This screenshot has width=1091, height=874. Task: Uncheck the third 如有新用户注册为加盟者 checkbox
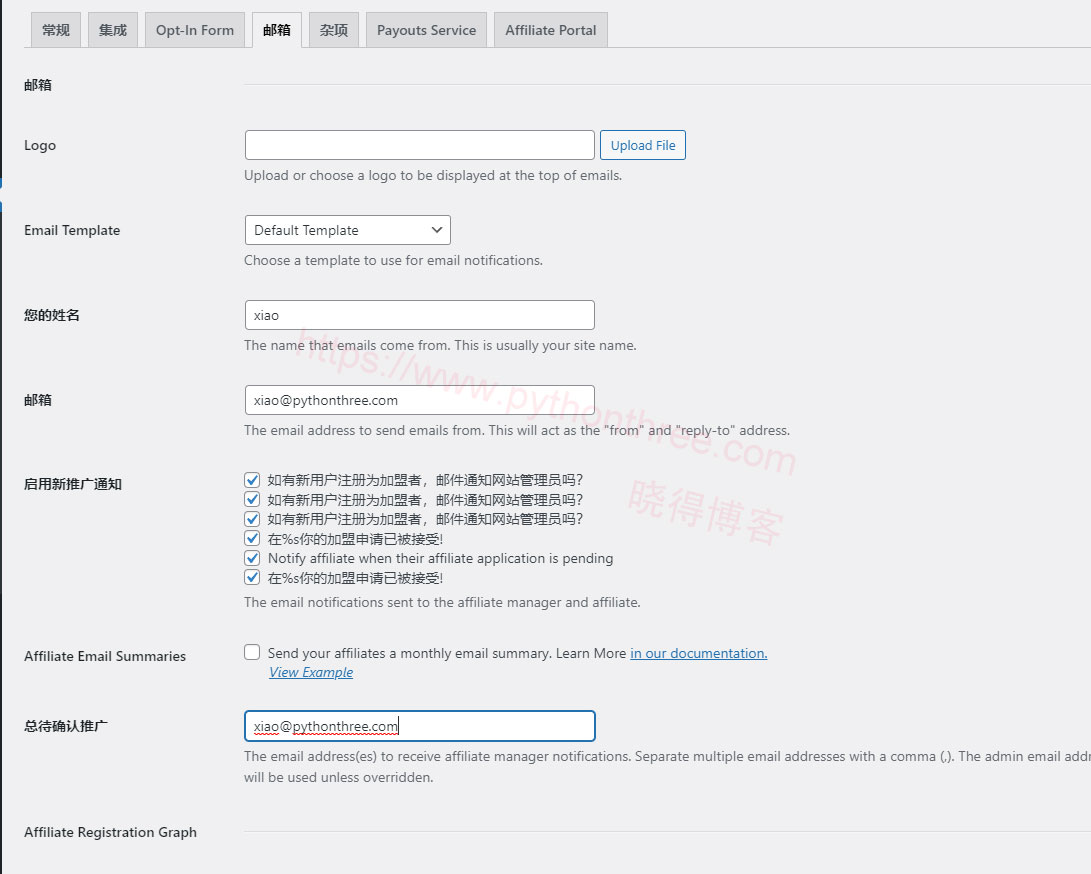click(252, 518)
